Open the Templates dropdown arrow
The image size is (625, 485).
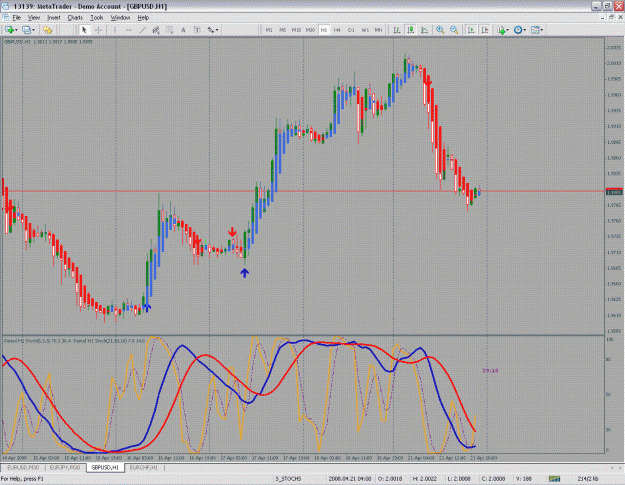pos(542,30)
